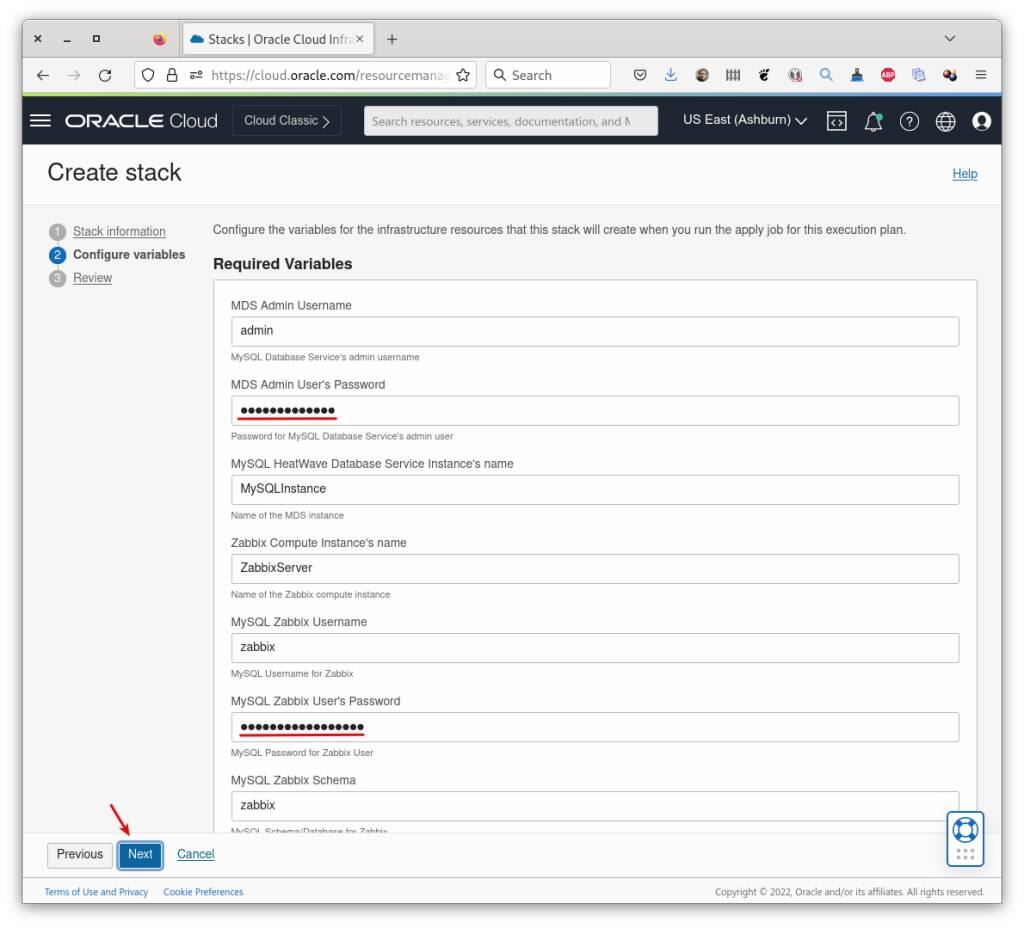Expand the US East (Ashburn) region selector
The image size is (1024, 928).
point(745,120)
